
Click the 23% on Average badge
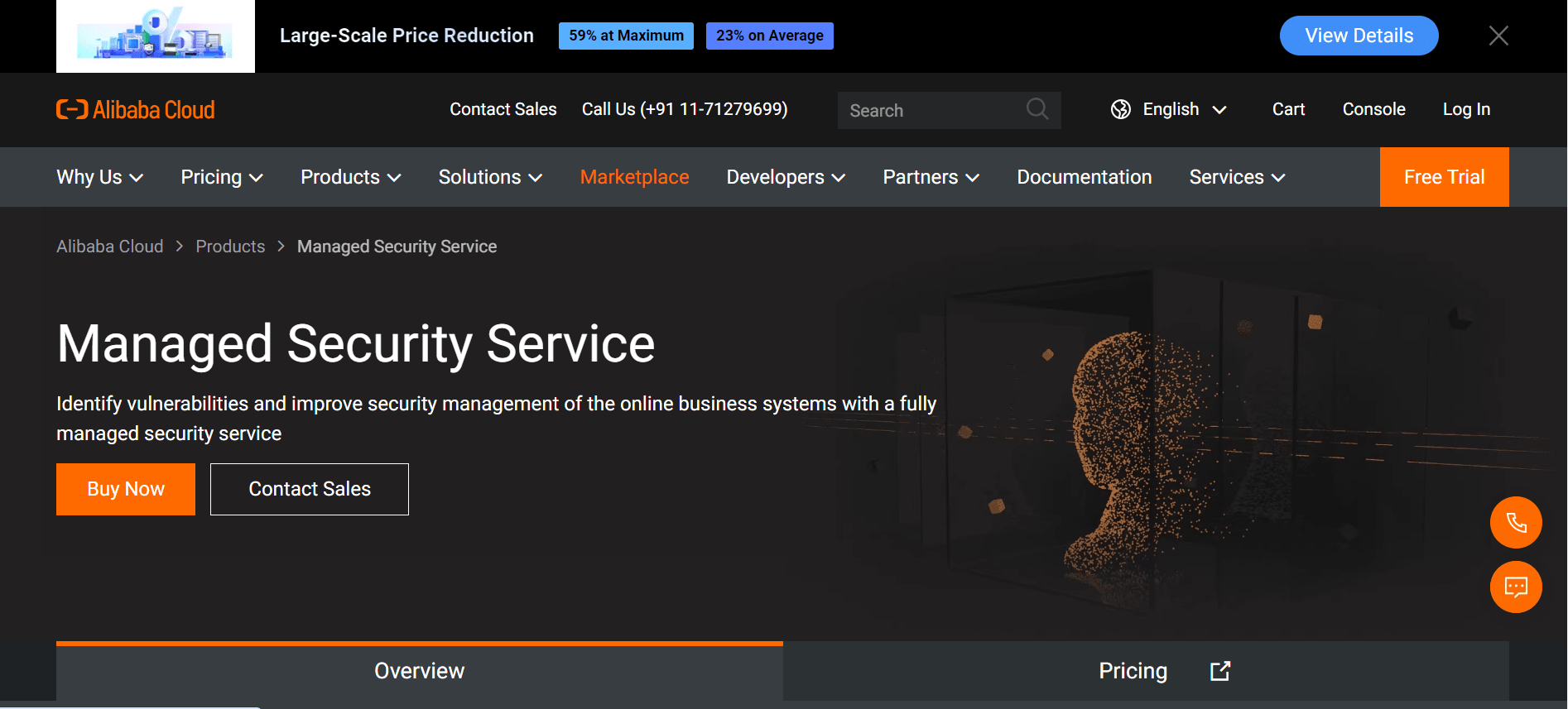coord(770,36)
